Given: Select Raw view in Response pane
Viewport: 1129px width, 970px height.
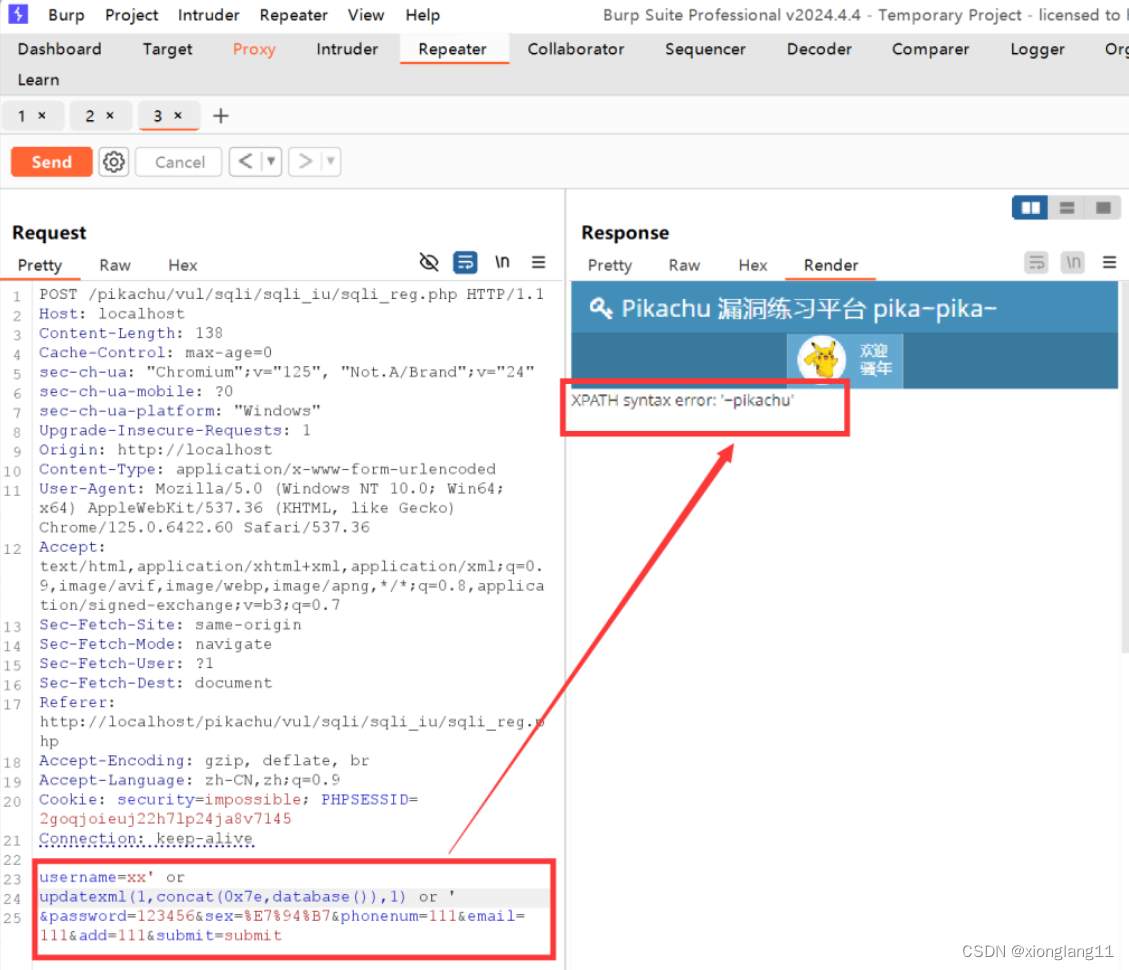Looking at the screenshot, I should click(x=684, y=265).
